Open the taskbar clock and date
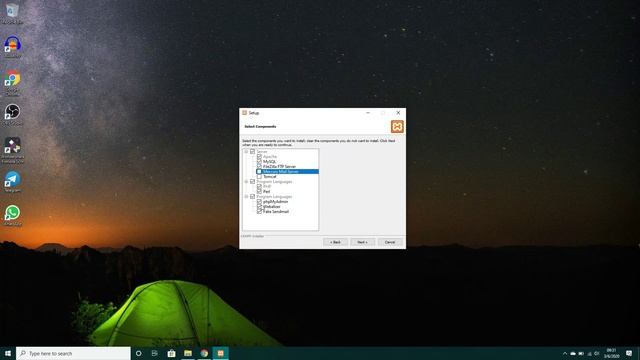 click(611, 353)
